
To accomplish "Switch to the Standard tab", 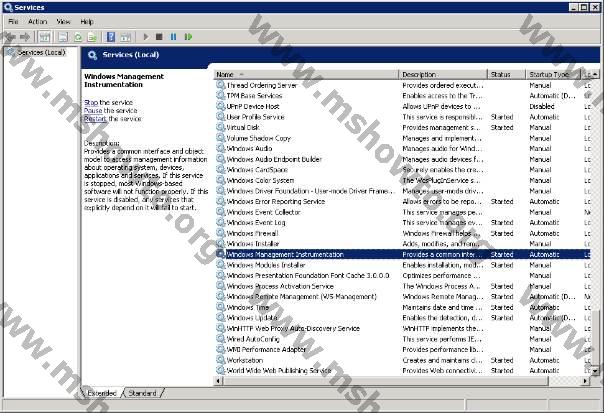I will tap(142, 393).
